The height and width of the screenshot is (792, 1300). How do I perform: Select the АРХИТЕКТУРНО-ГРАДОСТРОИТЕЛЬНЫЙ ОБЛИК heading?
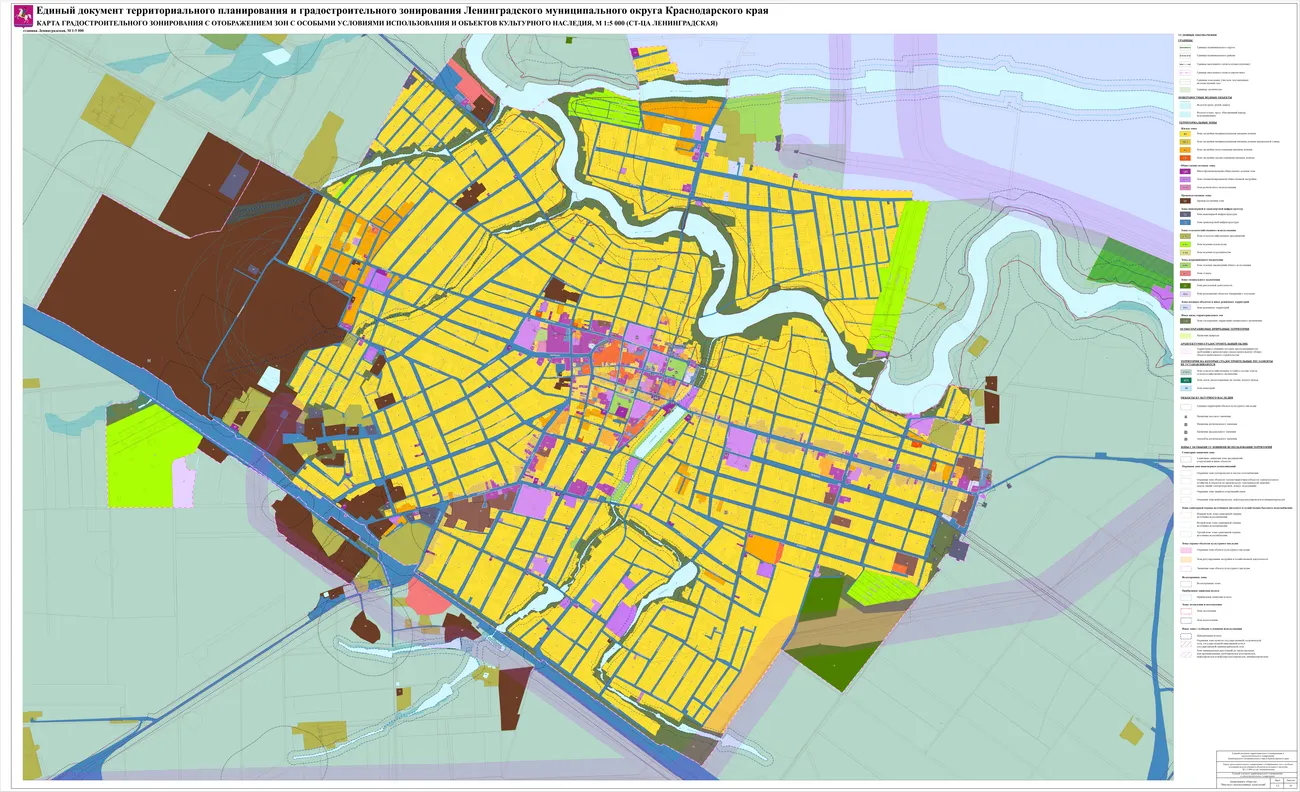(x=1214, y=344)
